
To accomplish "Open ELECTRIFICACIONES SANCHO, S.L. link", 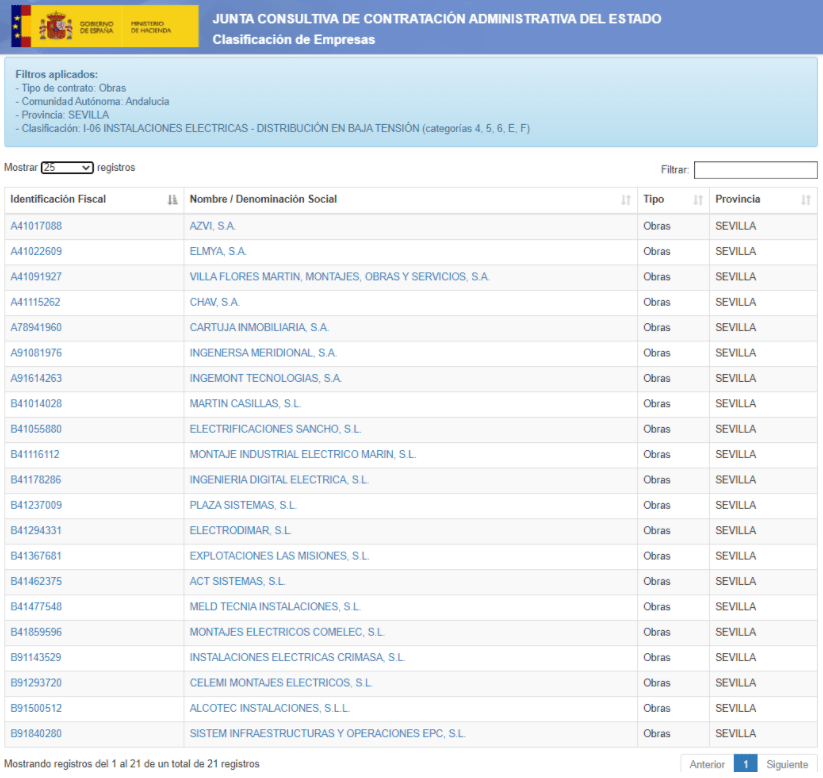I will point(275,429).
